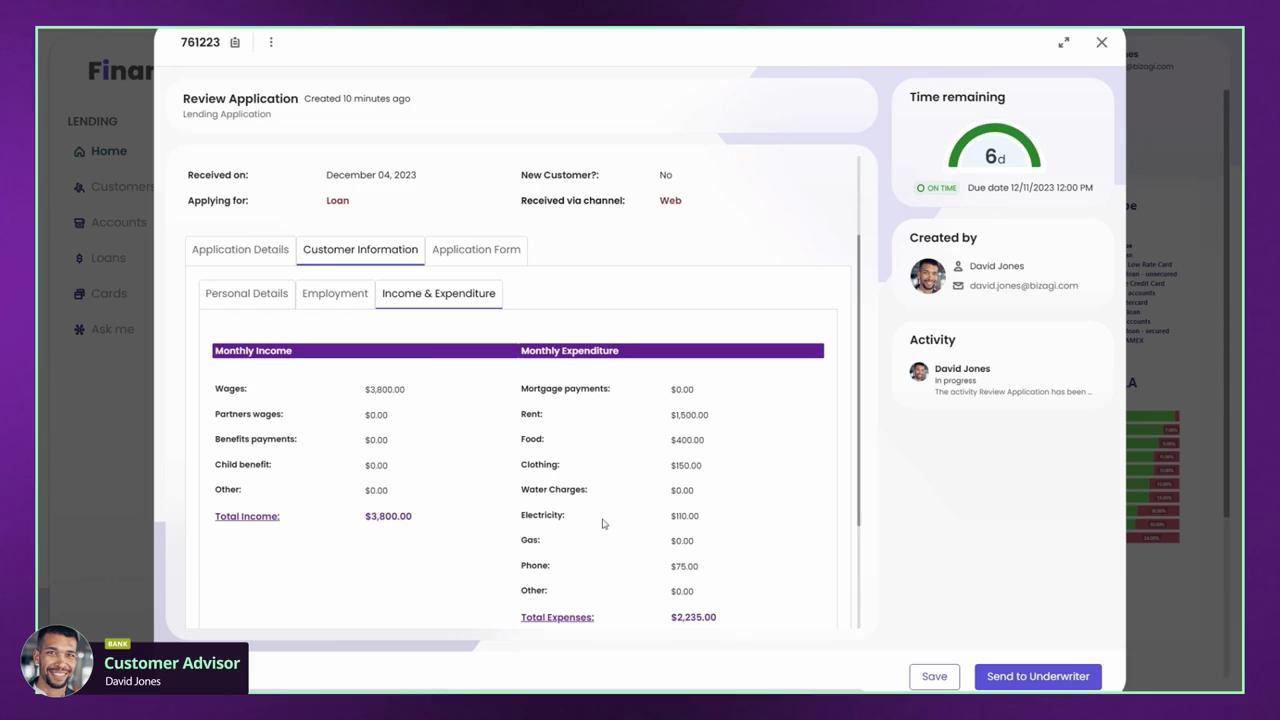This screenshot has height=720, width=1280.
Task: Close the Review Application dialog
Action: (1101, 42)
